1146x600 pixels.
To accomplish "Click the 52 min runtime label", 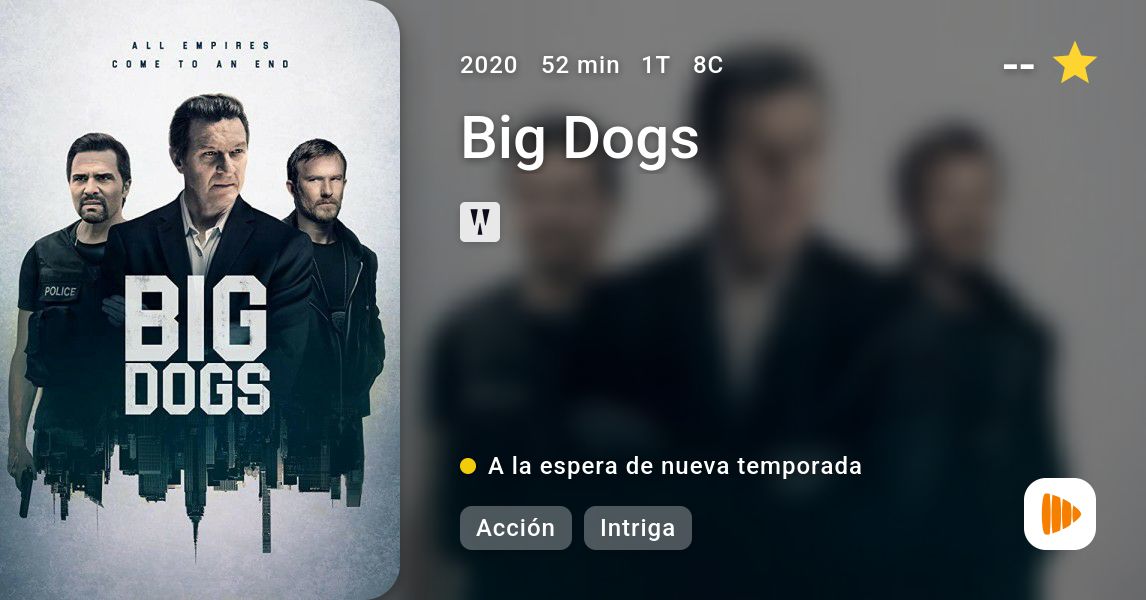I will 580,65.
